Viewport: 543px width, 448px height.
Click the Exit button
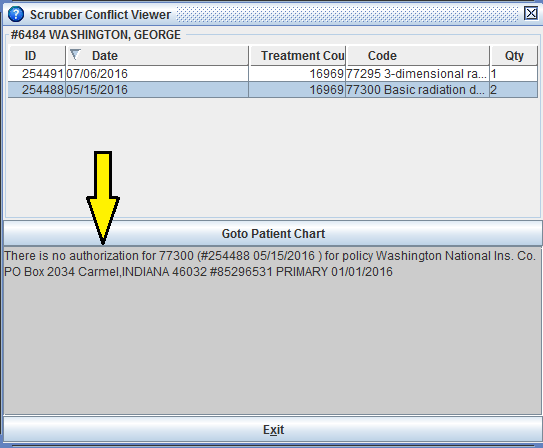tap(273, 430)
